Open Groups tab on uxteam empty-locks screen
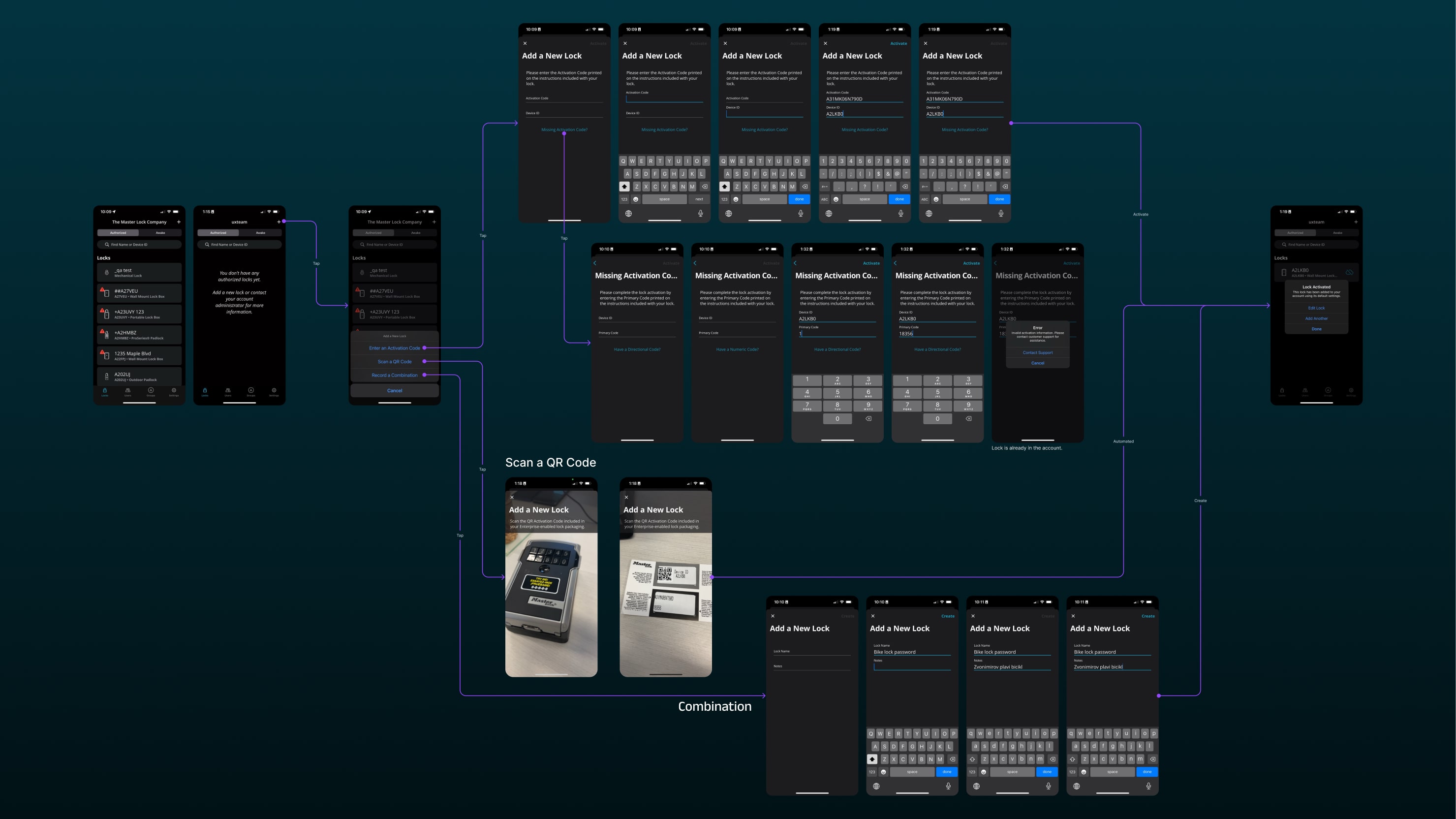 point(251,391)
